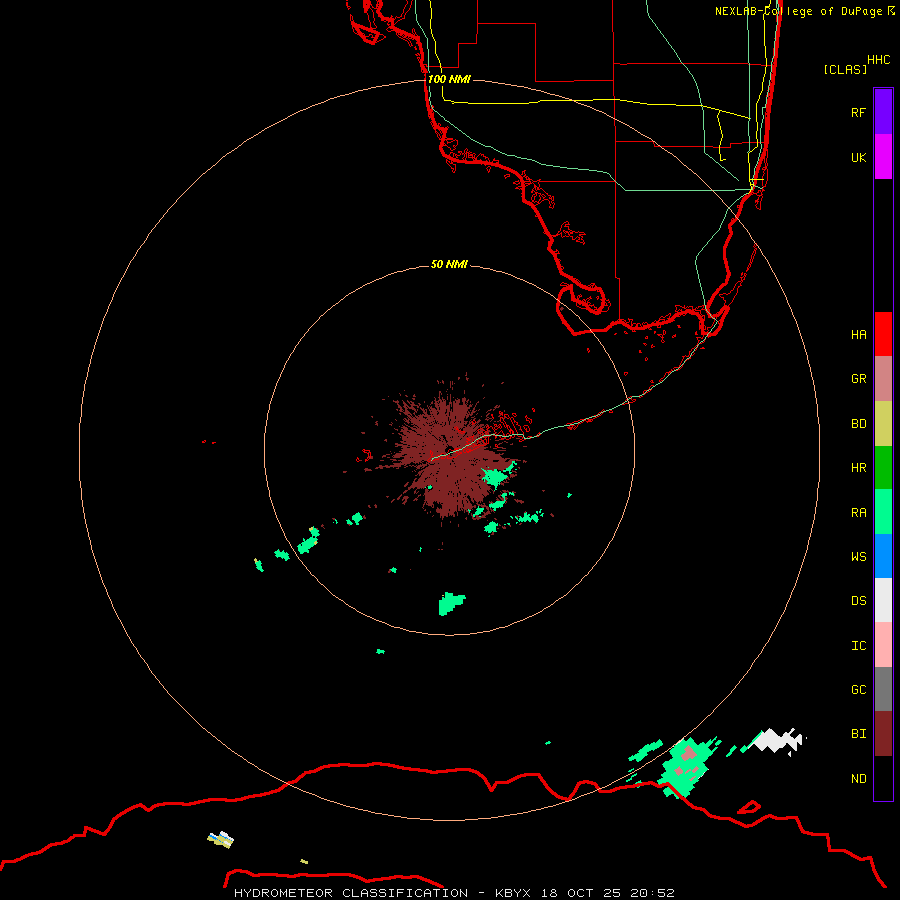Click the HYDROMETEOR CLASSIFICATION title text
Image resolution: width=900 pixels, height=900 pixels.
tap(351, 893)
